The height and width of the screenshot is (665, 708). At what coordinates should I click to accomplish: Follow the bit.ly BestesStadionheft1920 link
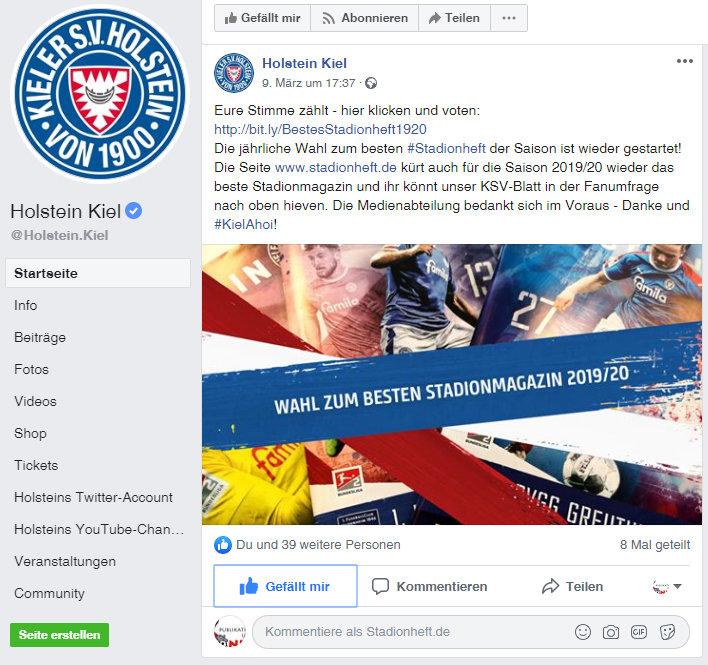point(320,130)
